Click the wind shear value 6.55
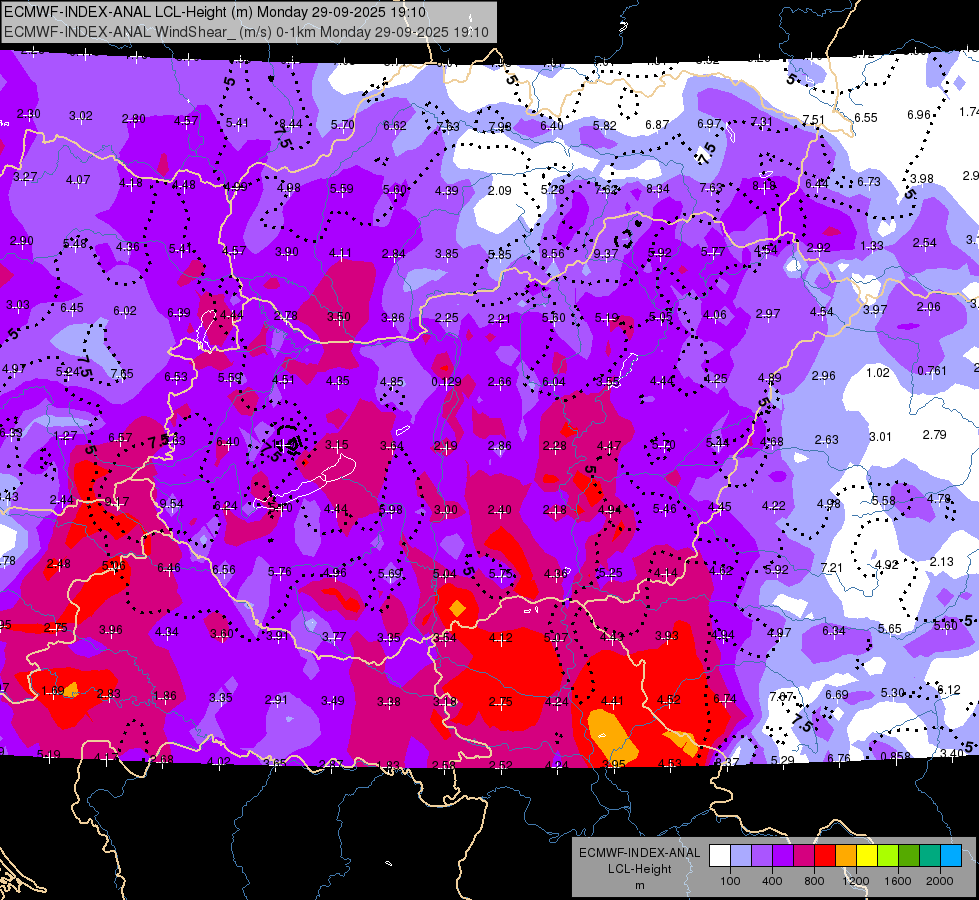 865,117
